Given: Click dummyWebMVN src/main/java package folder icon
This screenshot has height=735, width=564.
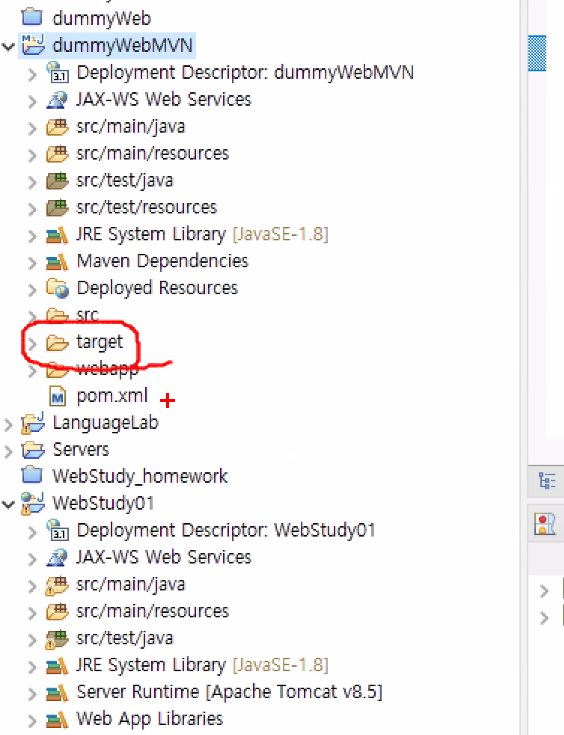Looking at the screenshot, I should (57, 127).
